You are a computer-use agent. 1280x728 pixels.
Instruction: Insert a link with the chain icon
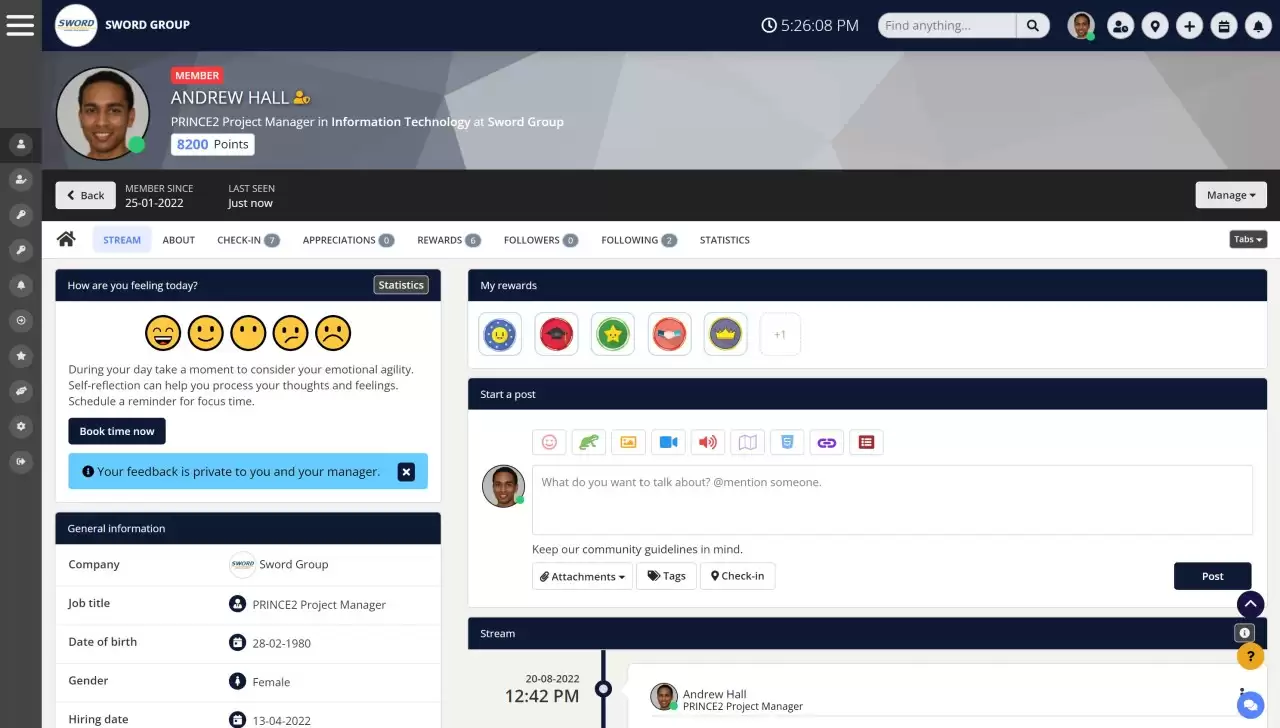(826, 442)
